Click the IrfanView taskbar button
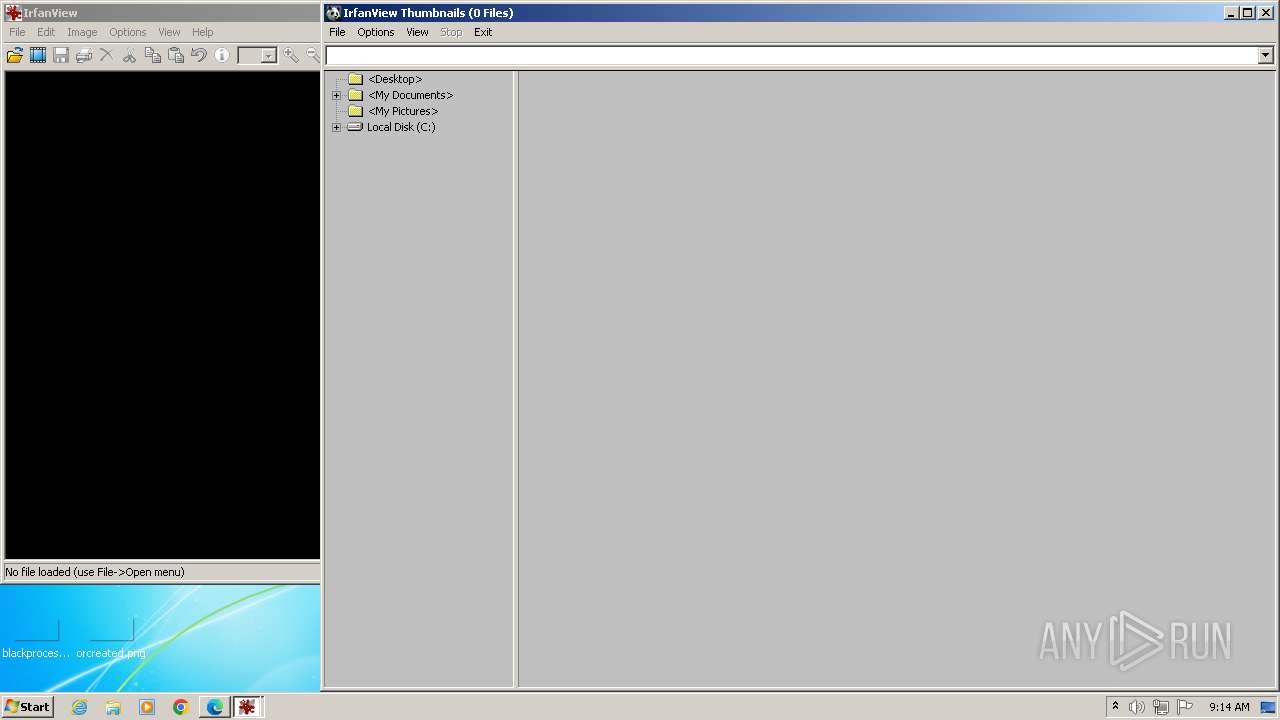1280x720 pixels. [x=247, y=707]
